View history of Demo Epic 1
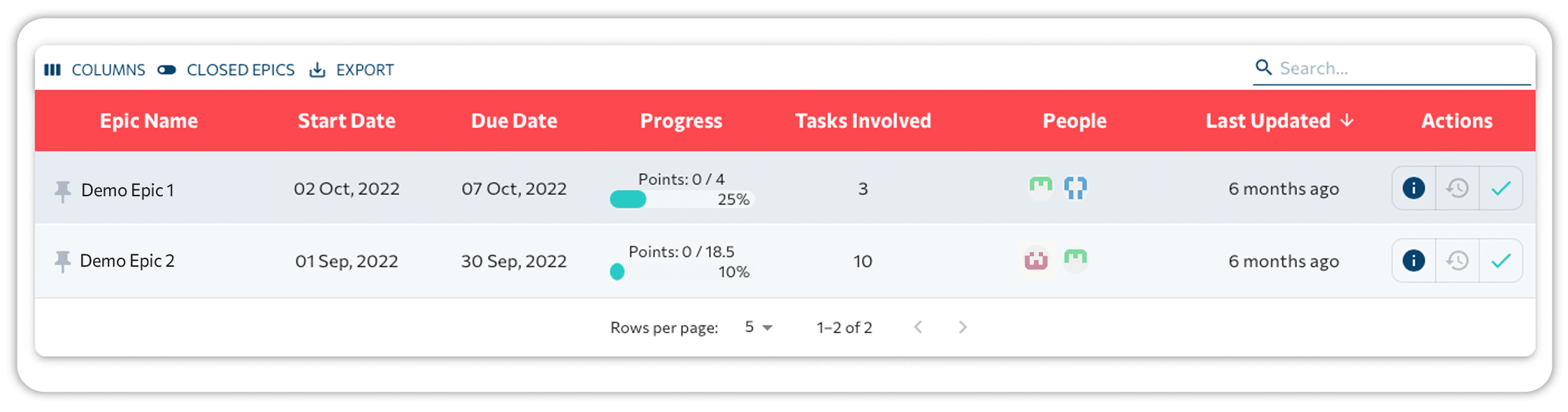 [x=1457, y=188]
